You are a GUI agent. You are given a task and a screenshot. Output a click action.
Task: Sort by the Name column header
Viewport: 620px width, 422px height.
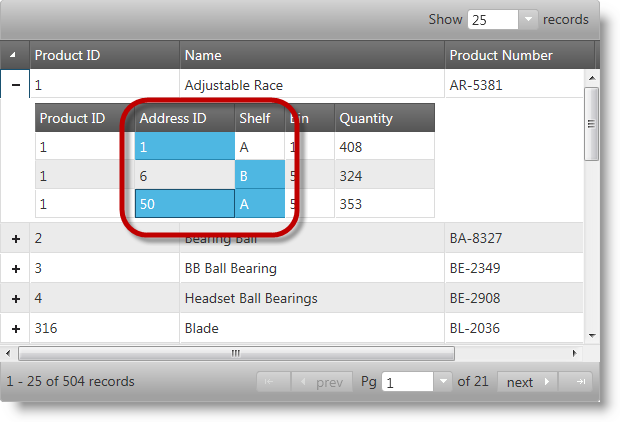tap(311, 55)
